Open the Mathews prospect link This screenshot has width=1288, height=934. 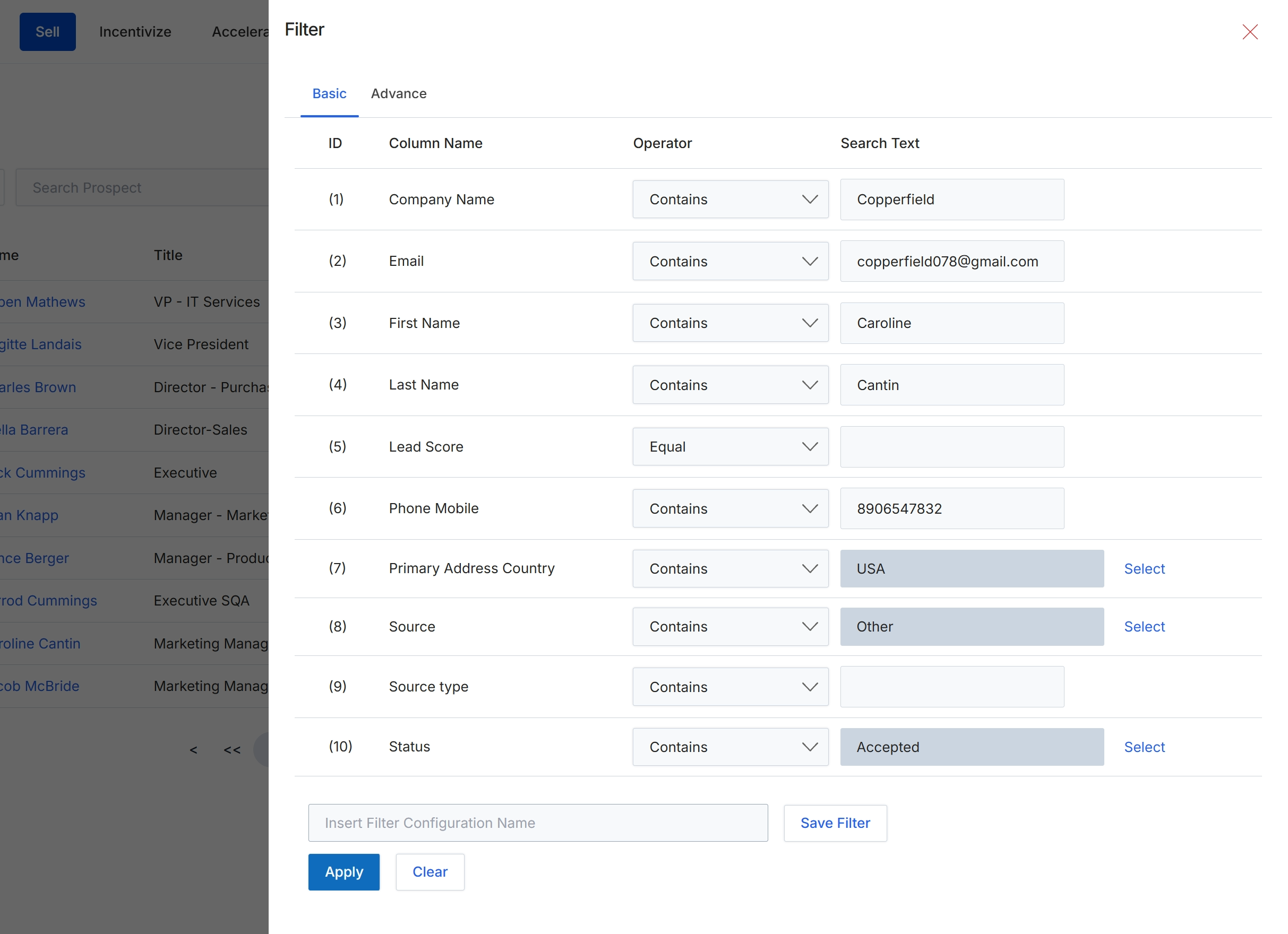coord(42,302)
